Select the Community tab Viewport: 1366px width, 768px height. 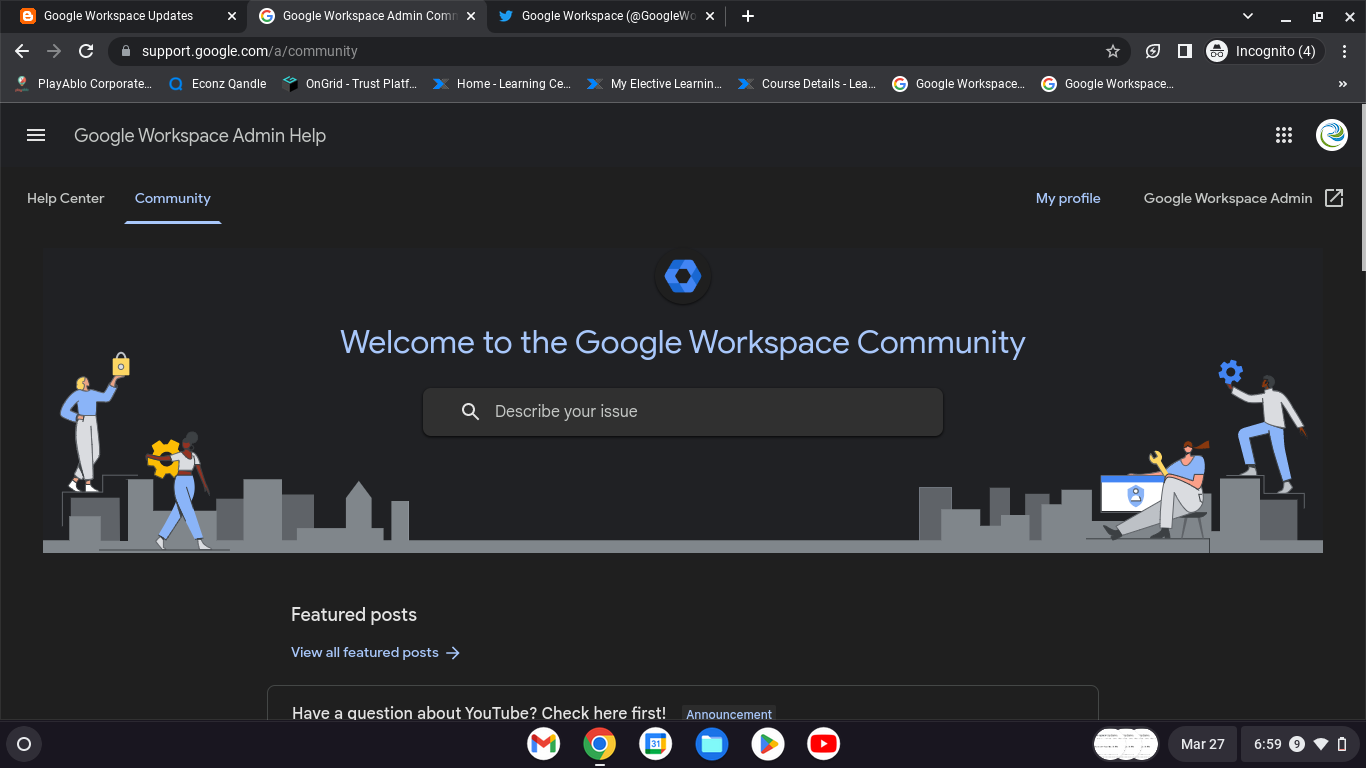tap(173, 198)
